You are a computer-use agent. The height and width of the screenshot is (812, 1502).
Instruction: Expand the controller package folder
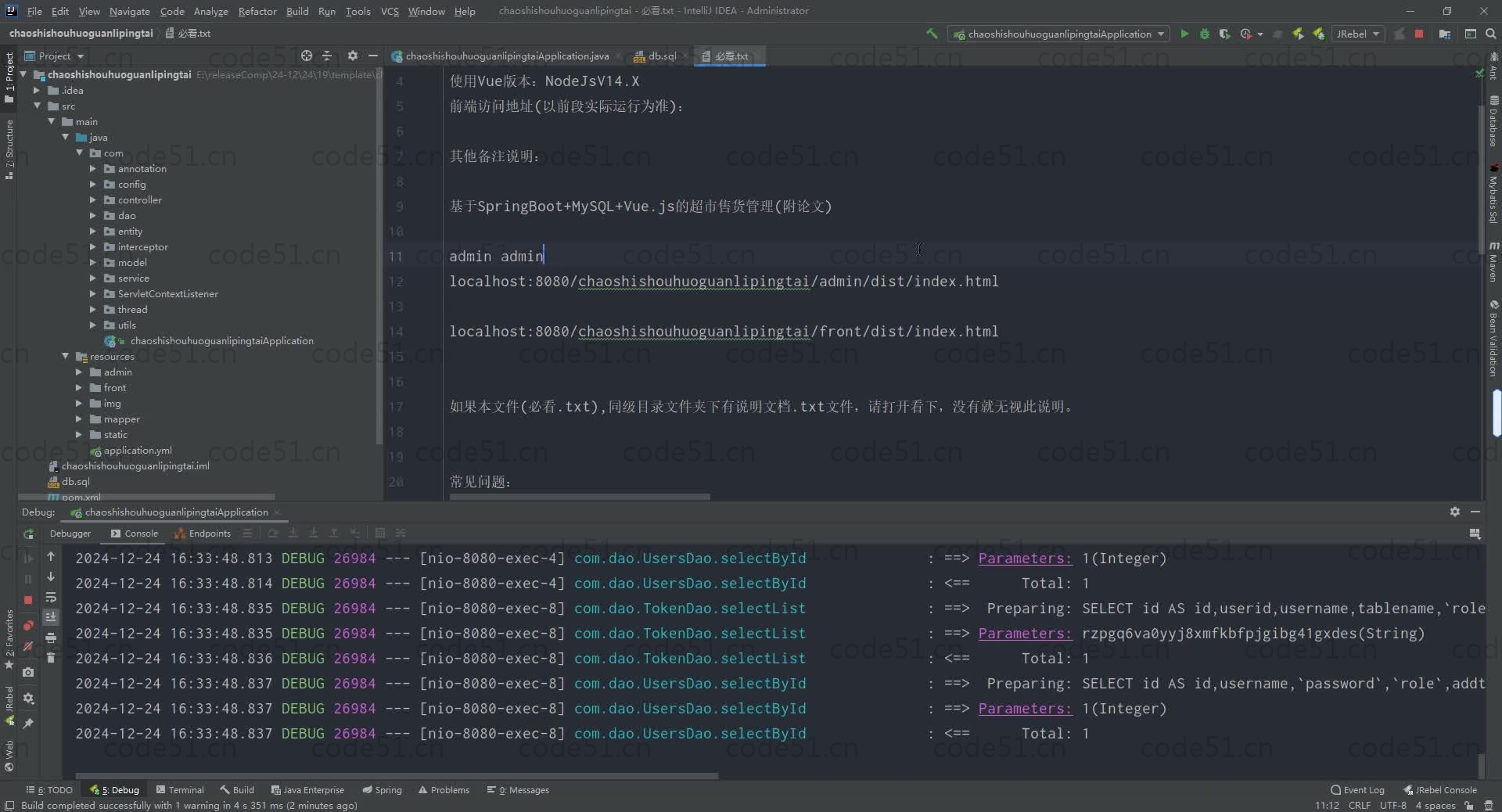[93, 200]
